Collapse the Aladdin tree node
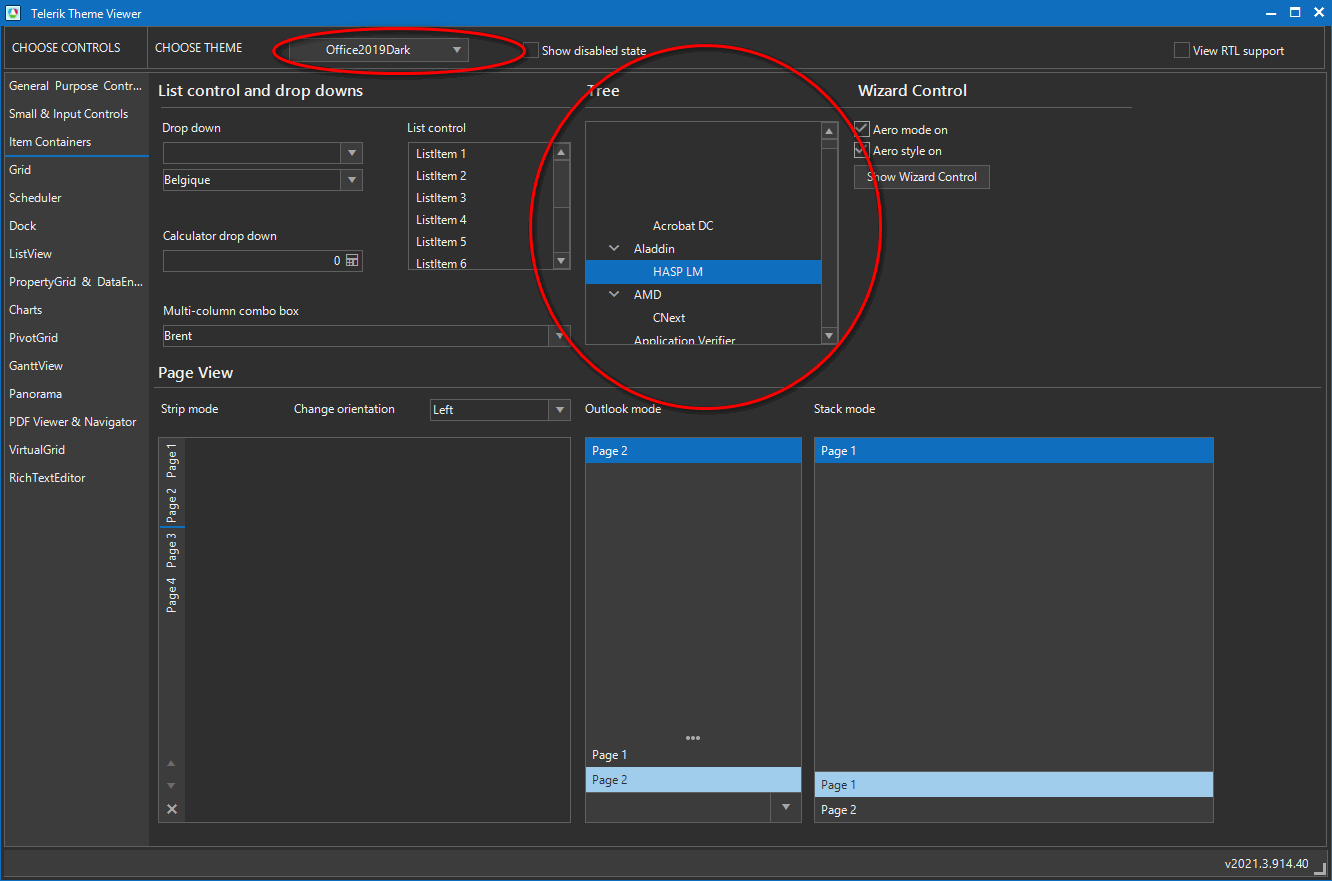 [x=614, y=248]
